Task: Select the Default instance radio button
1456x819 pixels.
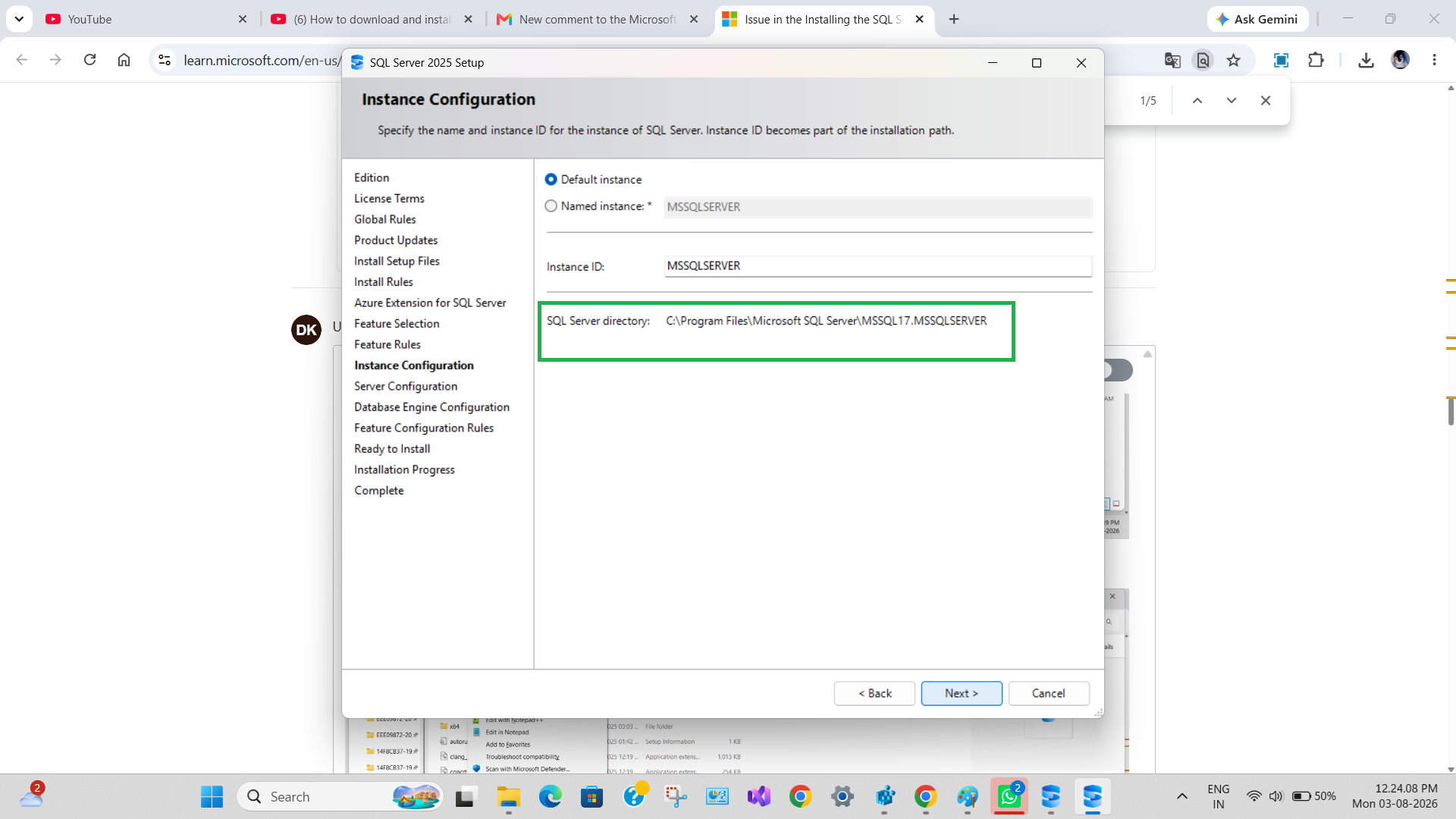Action: click(x=551, y=180)
